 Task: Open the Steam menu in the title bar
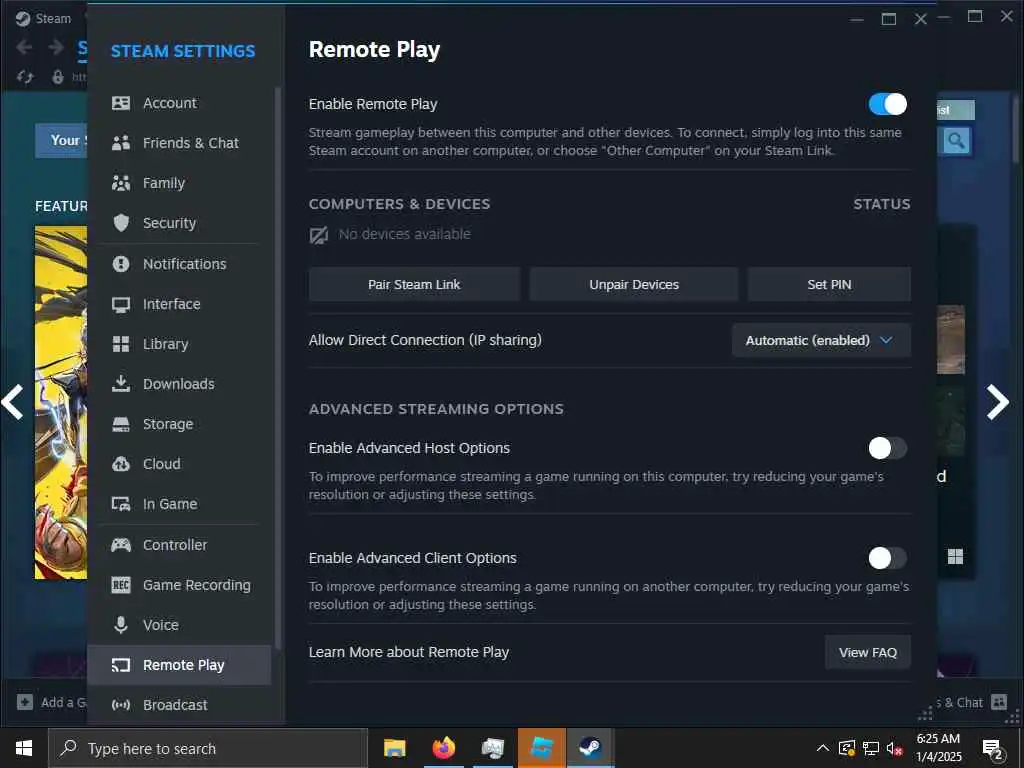[x=43, y=18]
